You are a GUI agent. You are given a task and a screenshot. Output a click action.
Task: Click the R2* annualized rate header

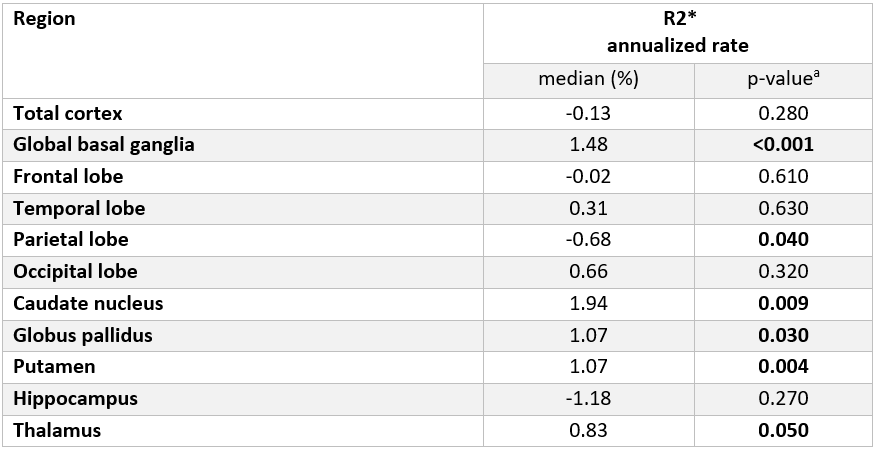677,33
